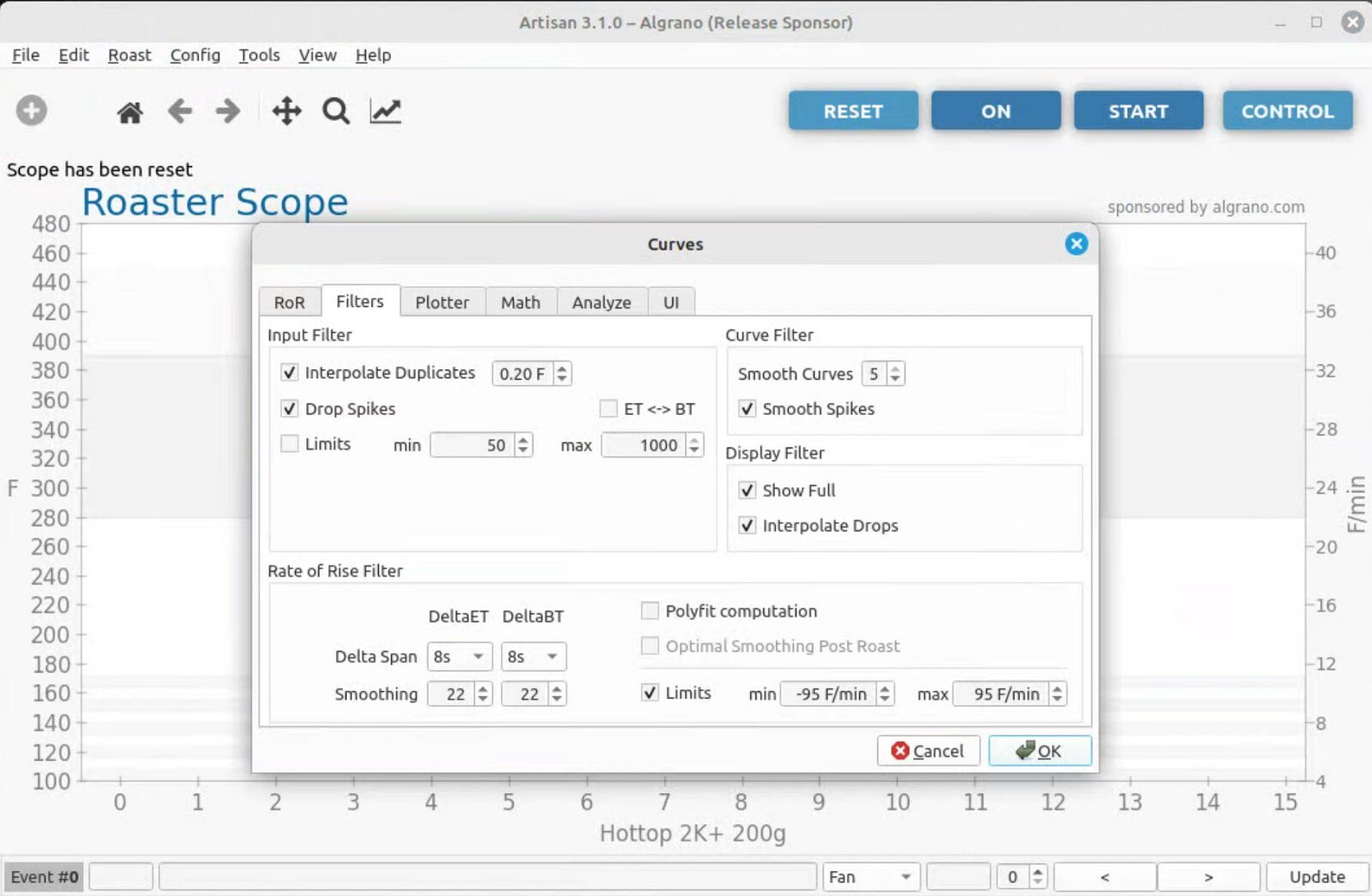Enable Polyfit computation checkbox

coord(650,611)
